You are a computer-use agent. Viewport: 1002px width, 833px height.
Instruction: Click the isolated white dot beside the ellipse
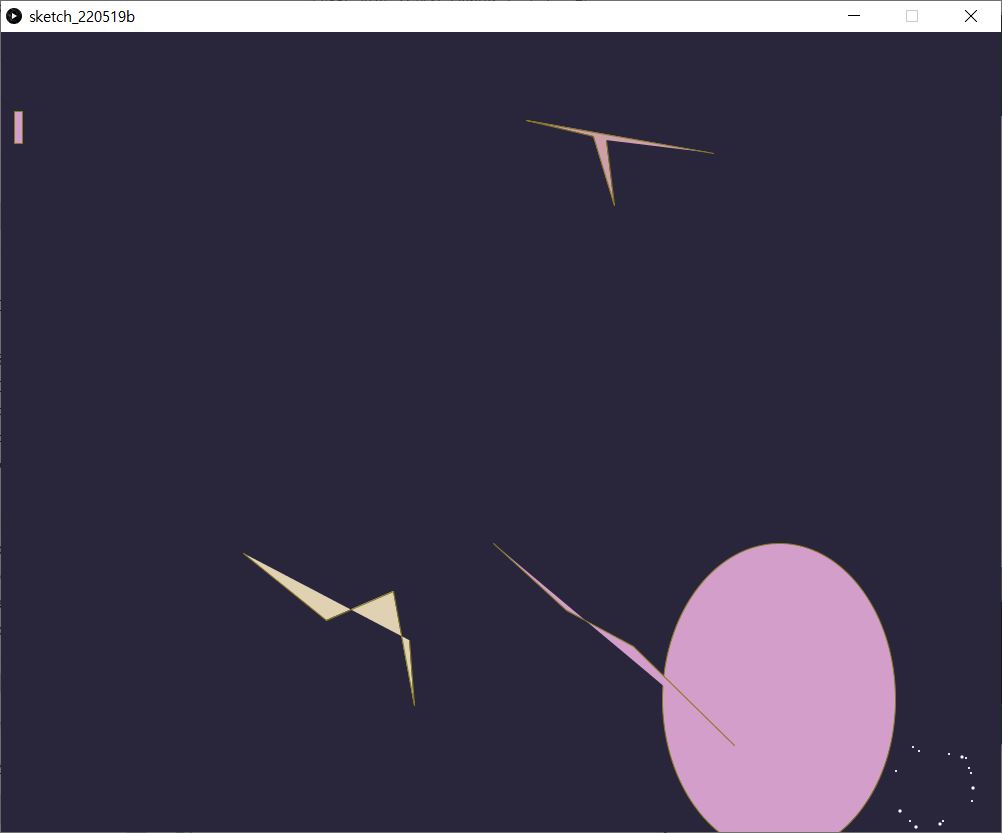coord(896,771)
